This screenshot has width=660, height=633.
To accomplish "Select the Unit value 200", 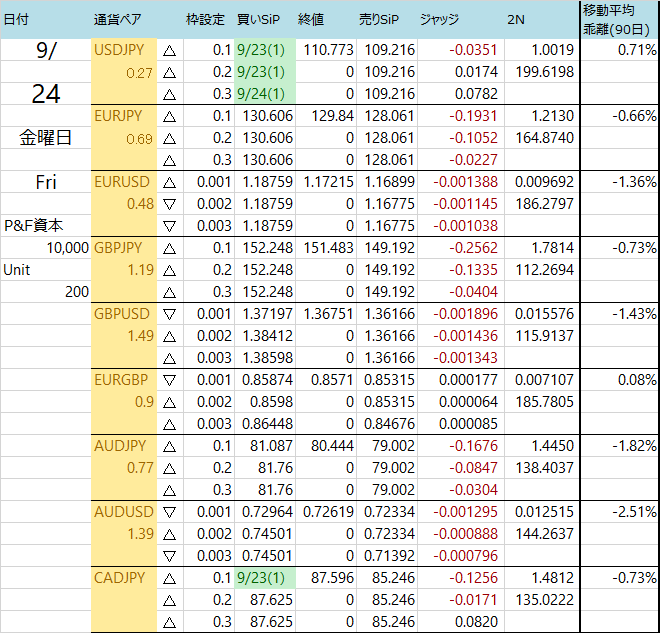I will (x=77, y=292).
